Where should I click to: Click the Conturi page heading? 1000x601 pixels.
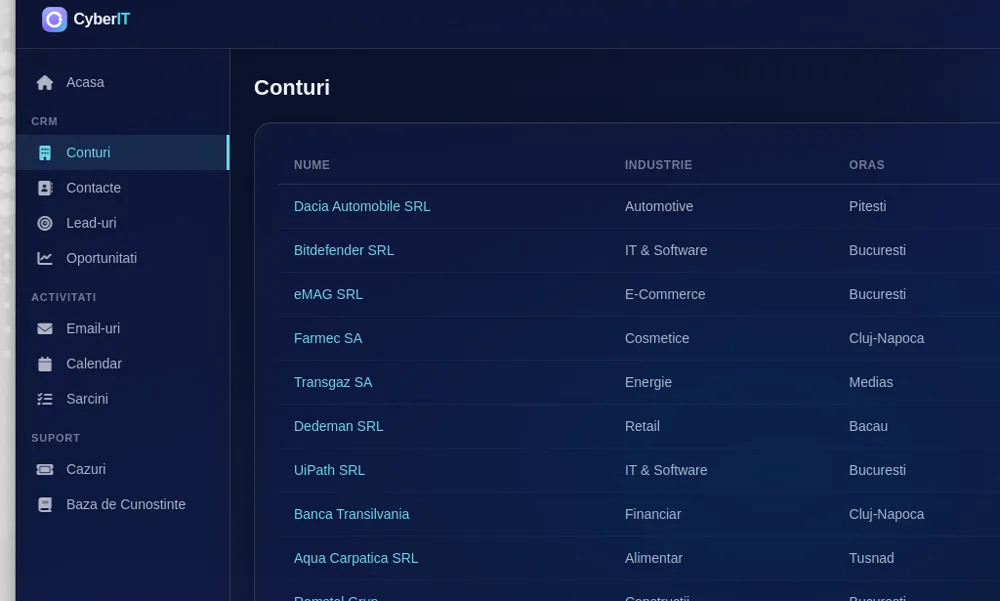291,87
